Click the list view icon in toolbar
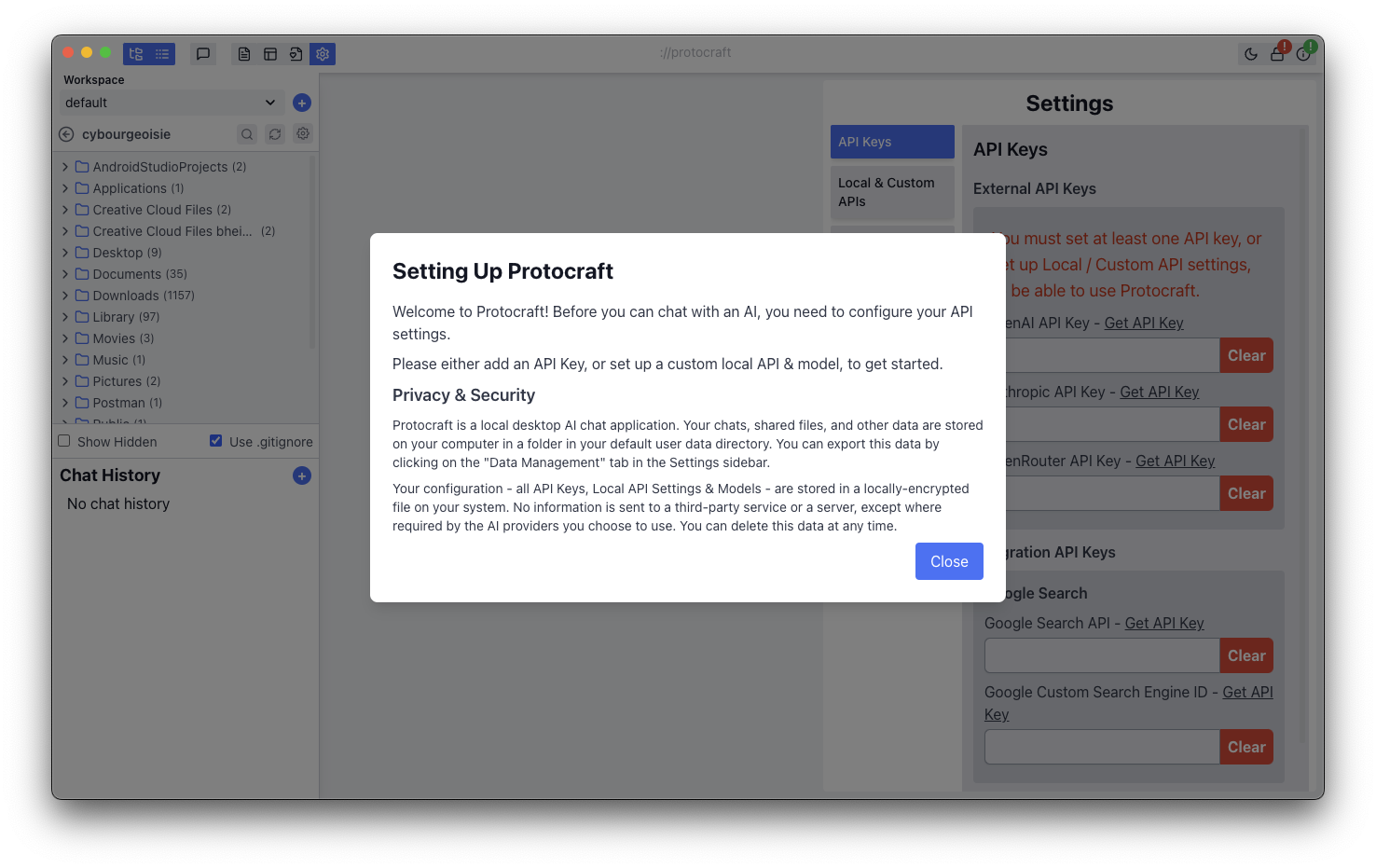The image size is (1376, 868). [x=162, y=54]
